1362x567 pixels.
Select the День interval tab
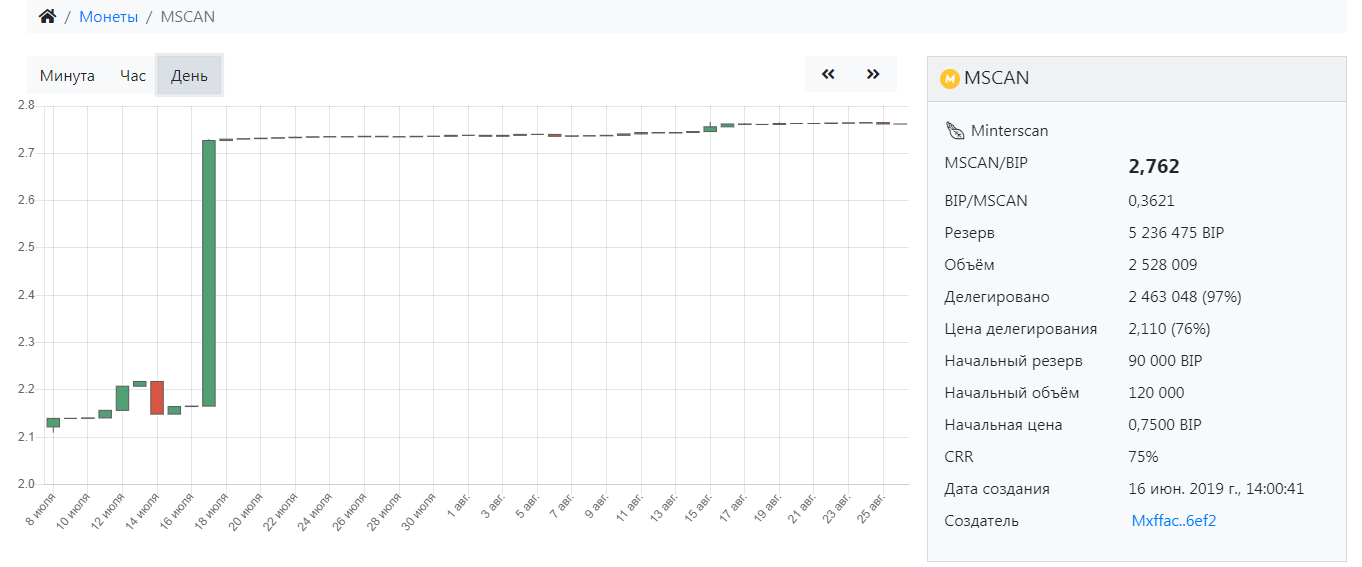(189, 76)
